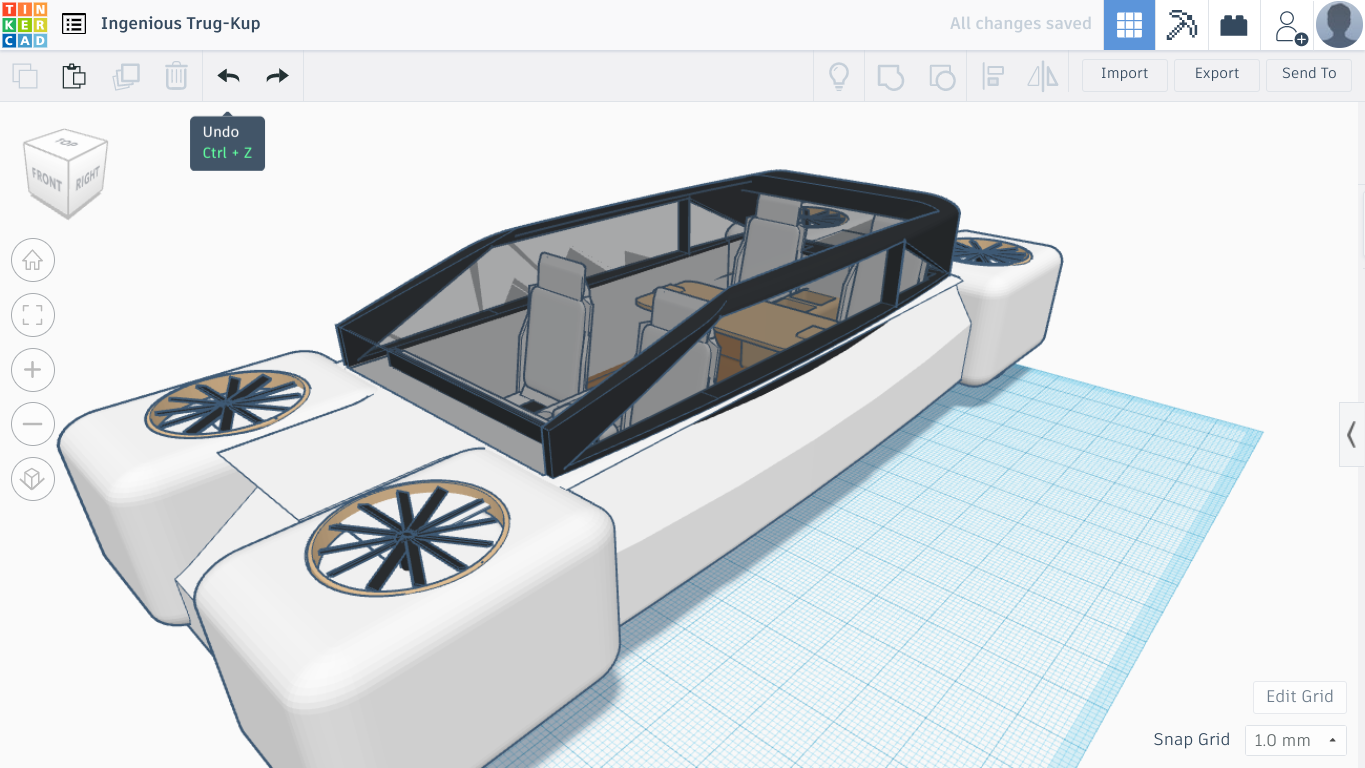The width and height of the screenshot is (1365, 768).
Task: Click the view cube's FRONT face
Action: [46, 181]
